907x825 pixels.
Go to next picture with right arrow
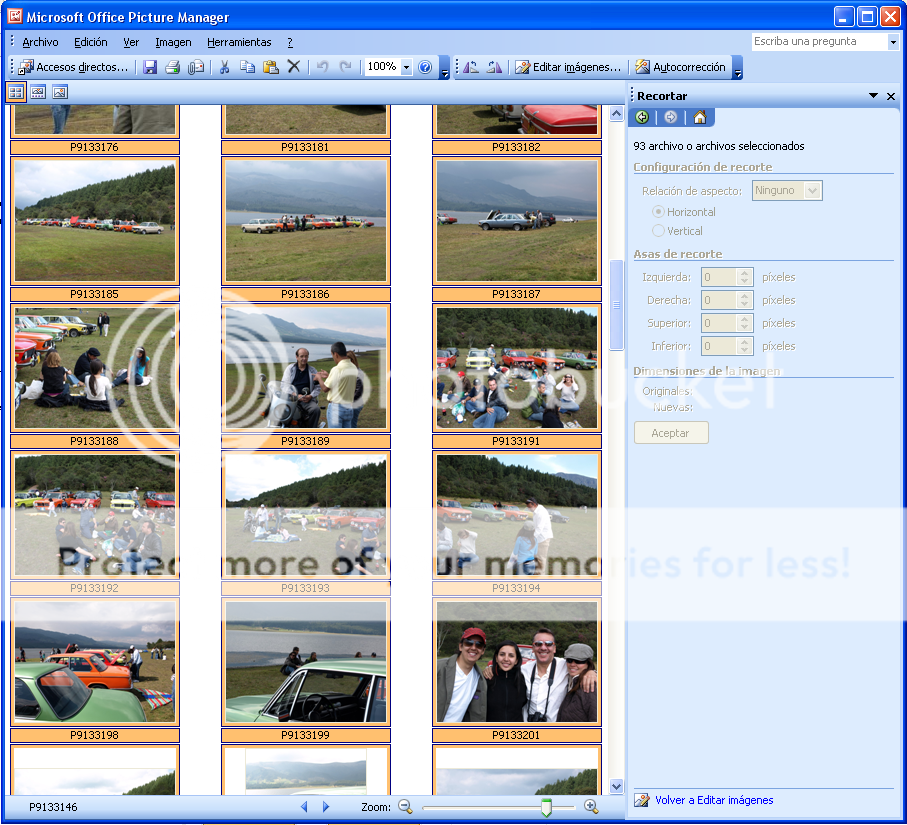pyautogui.click(x=326, y=806)
